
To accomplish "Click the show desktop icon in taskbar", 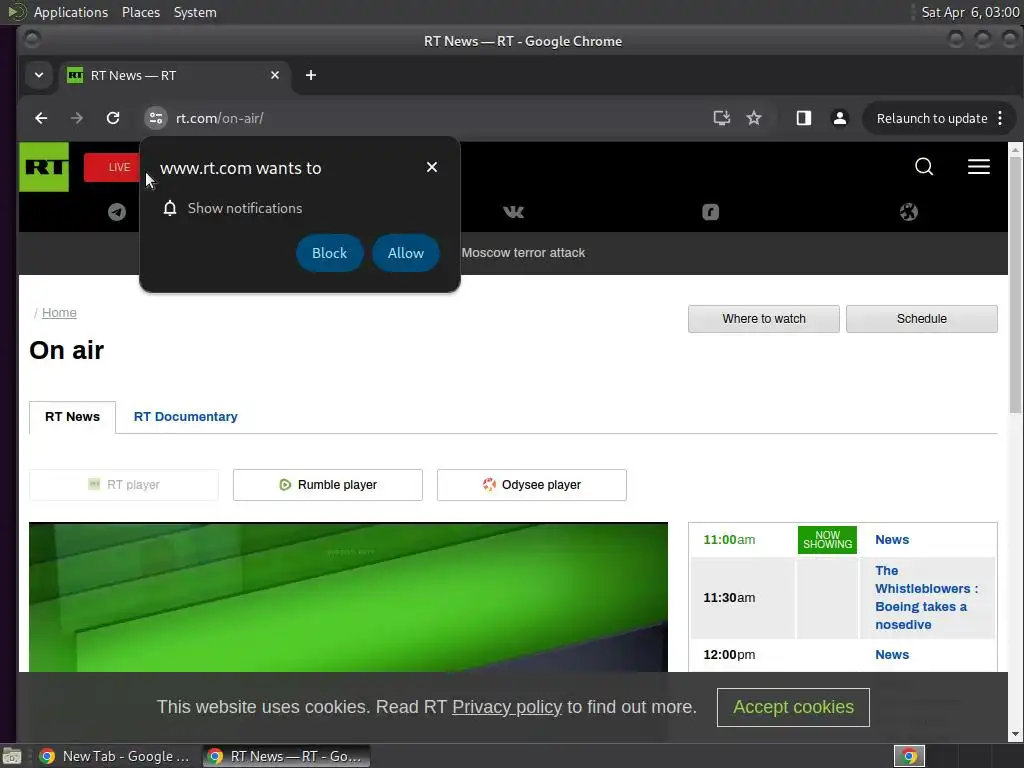I will pyautogui.click(x=12, y=756).
